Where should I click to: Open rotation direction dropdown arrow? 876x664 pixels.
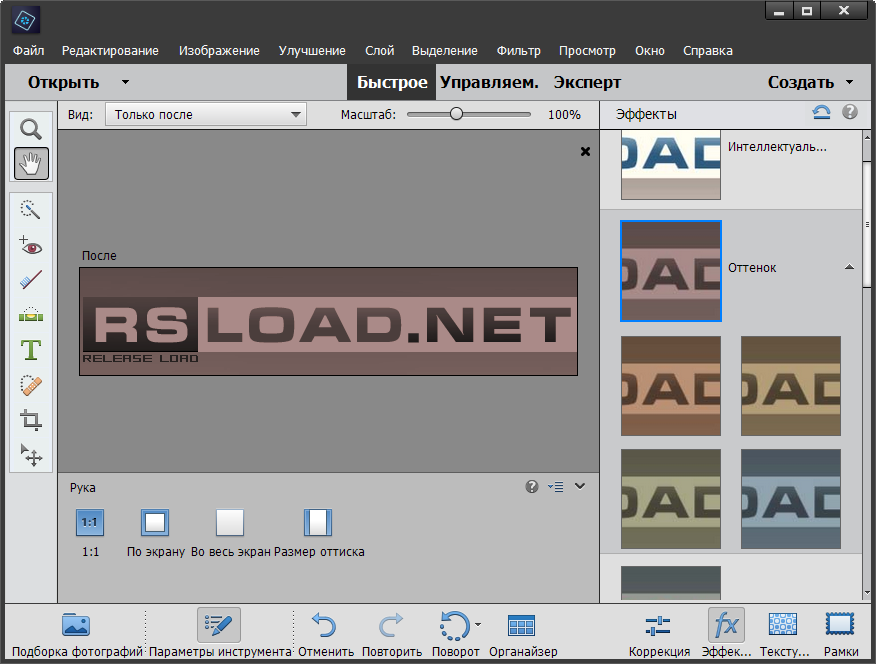478,625
